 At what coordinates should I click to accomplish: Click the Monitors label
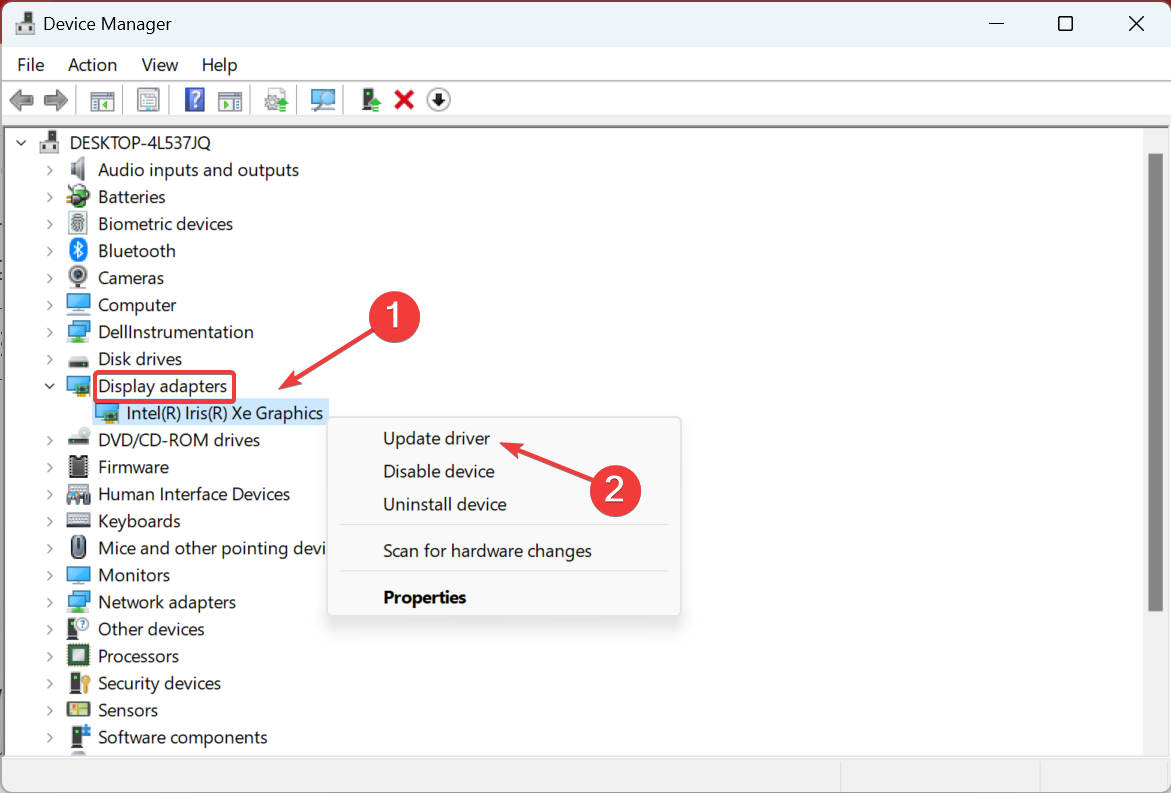coord(134,575)
